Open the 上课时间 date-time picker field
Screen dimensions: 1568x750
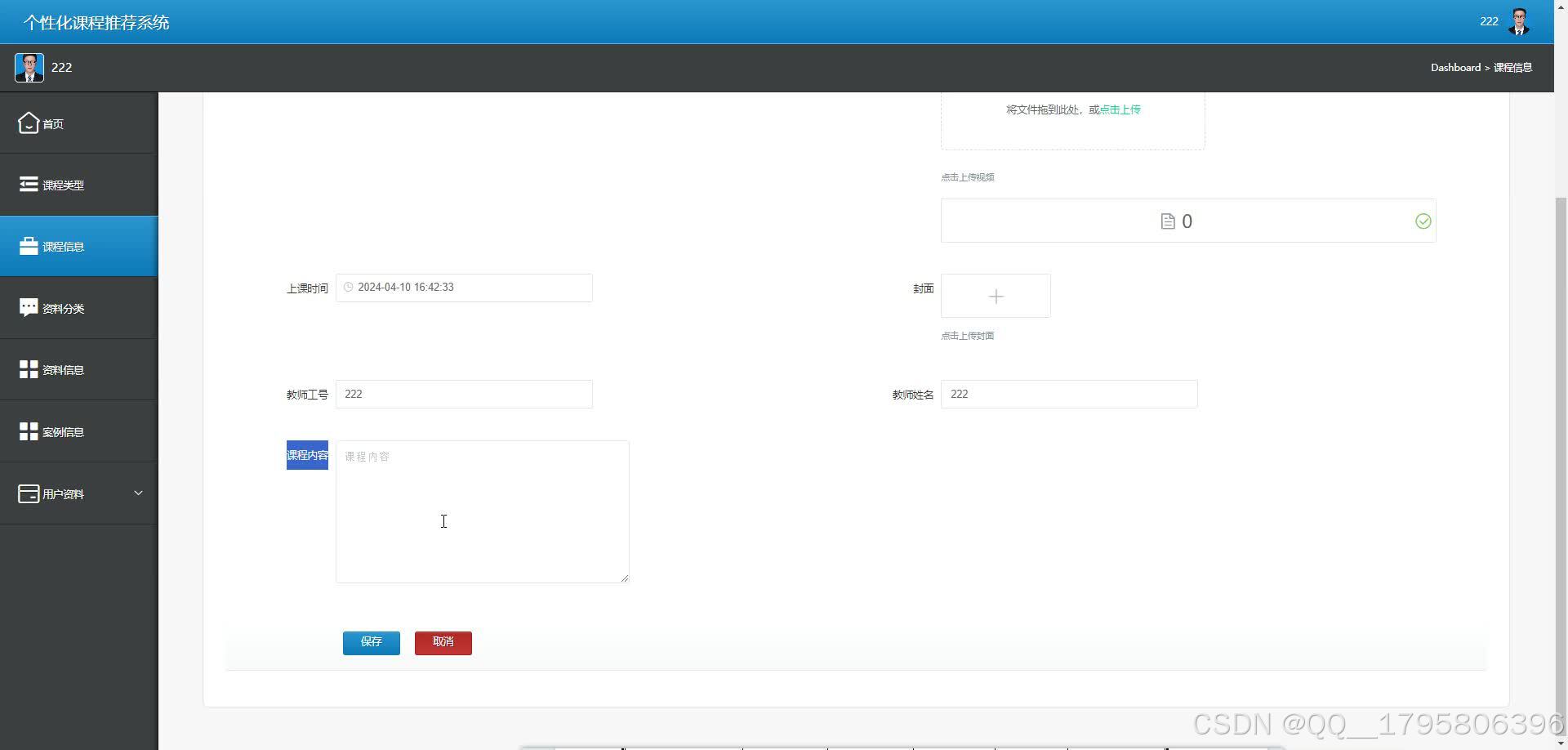pos(464,288)
